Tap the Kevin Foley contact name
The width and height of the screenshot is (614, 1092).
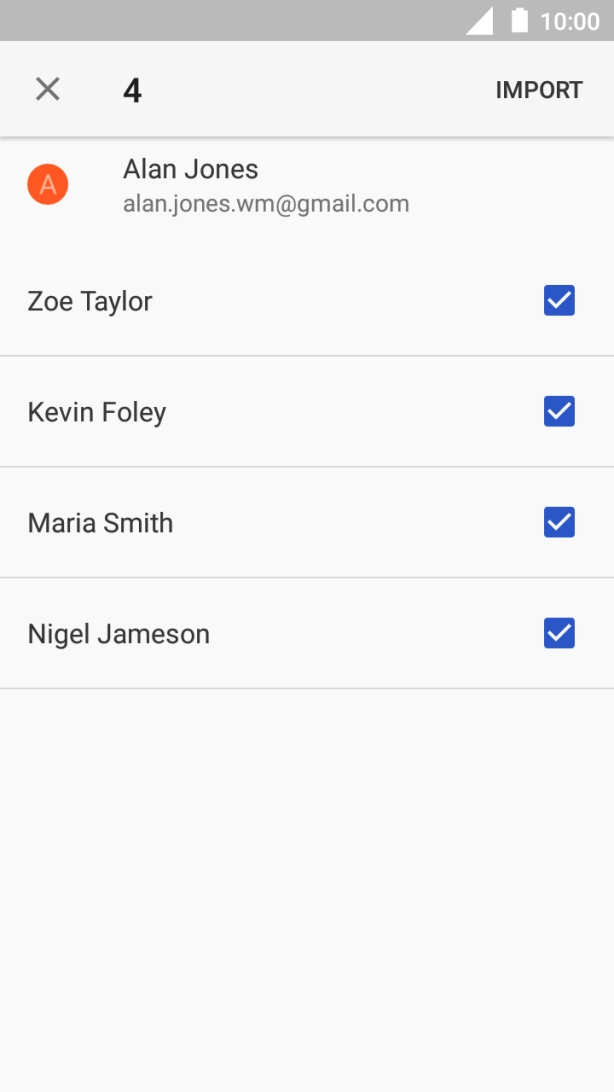click(x=97, y=412)
